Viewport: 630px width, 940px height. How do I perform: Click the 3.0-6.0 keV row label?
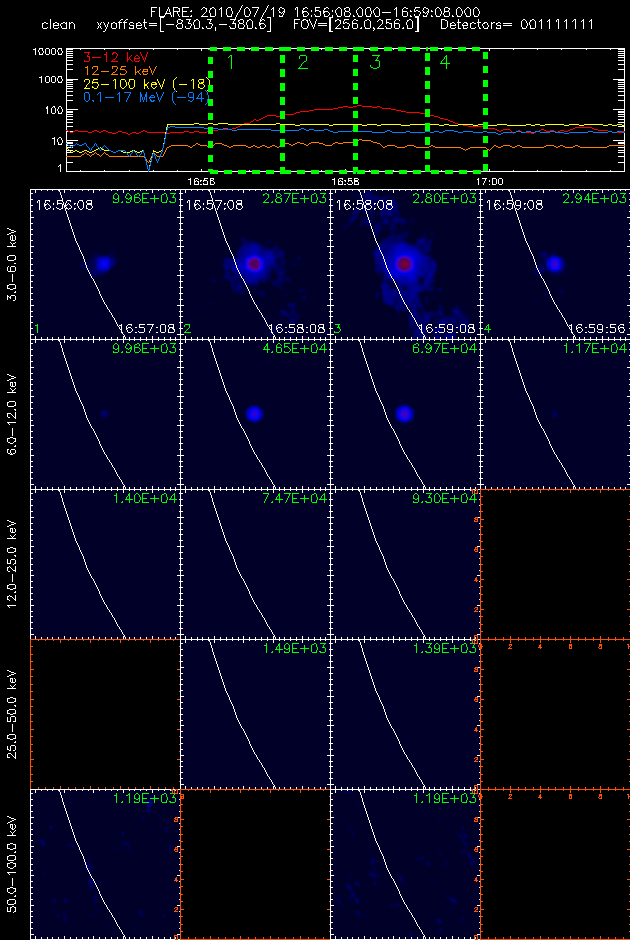[x=13, y=263]
